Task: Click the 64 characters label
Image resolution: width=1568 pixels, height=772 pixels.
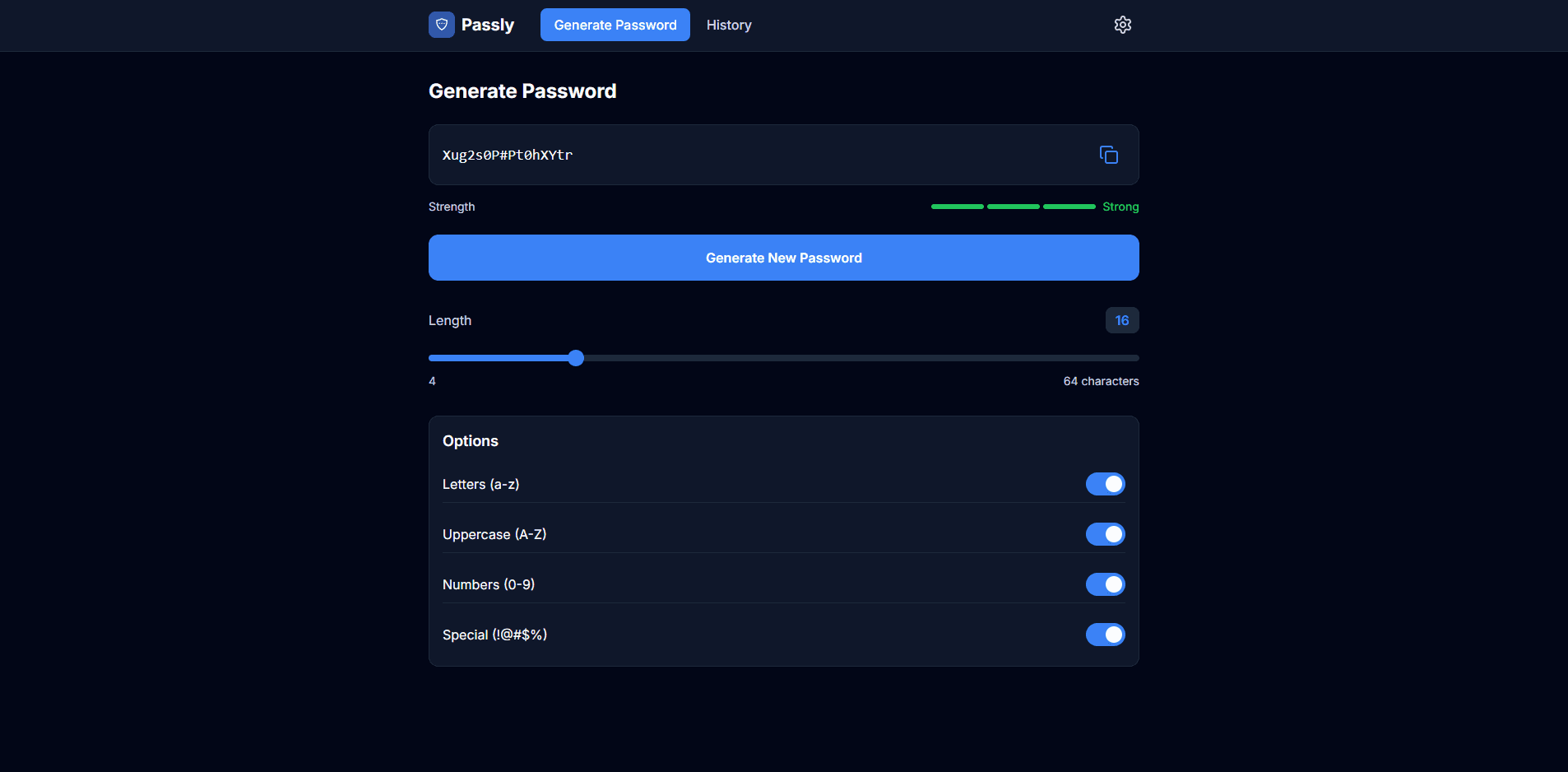Action: click(x=1101, y=381)
